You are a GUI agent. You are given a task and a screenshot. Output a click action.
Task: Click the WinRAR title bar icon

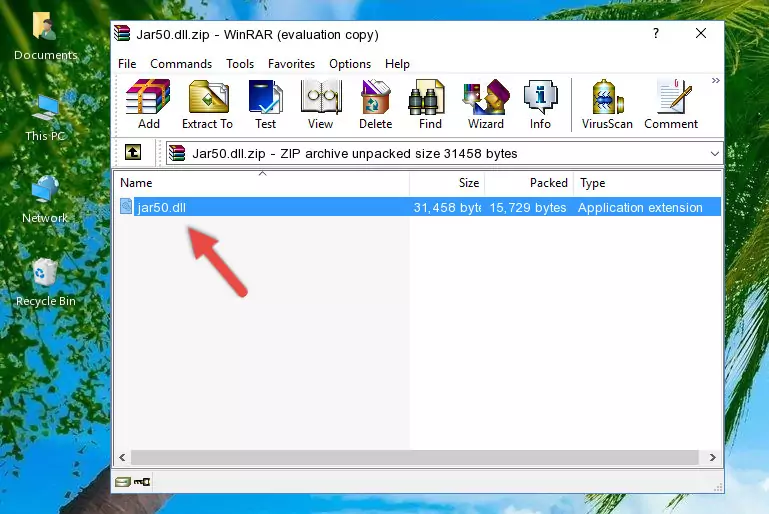click(122, 34)
